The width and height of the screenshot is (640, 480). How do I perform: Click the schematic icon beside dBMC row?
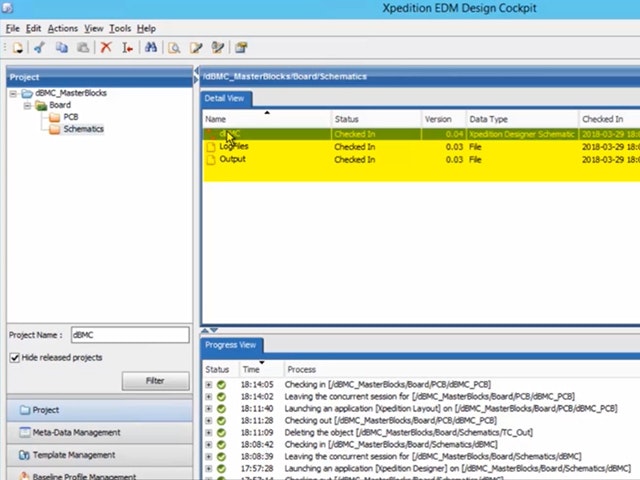tap(211, 134)
